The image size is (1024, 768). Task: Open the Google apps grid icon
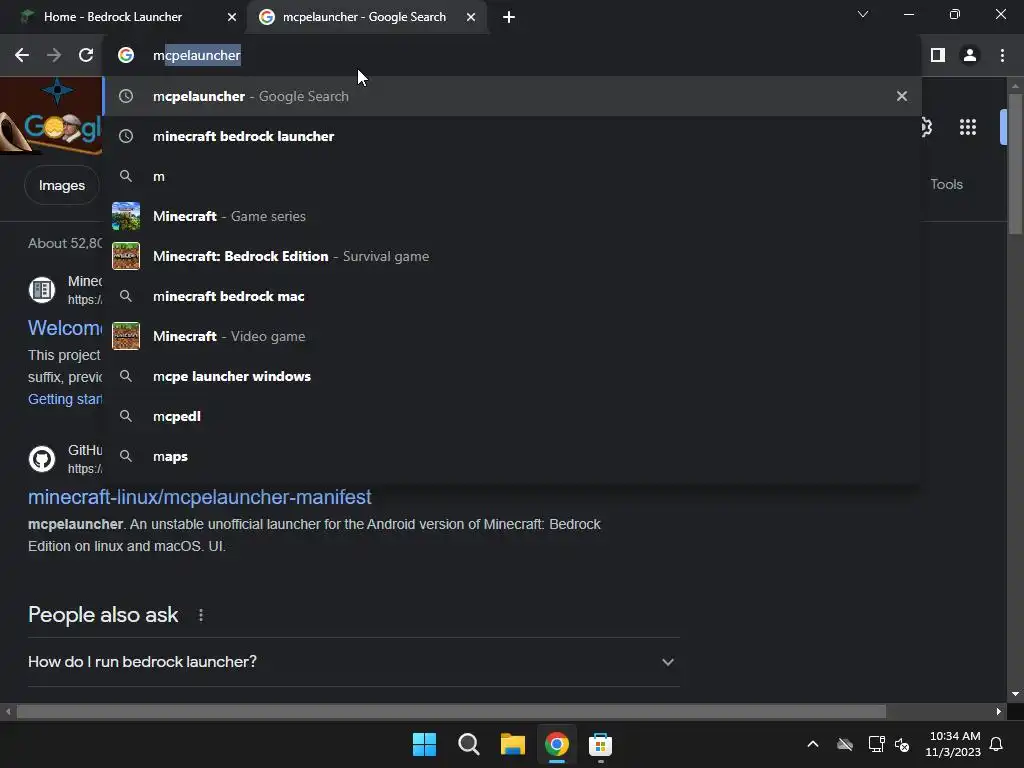click(968, 127)
